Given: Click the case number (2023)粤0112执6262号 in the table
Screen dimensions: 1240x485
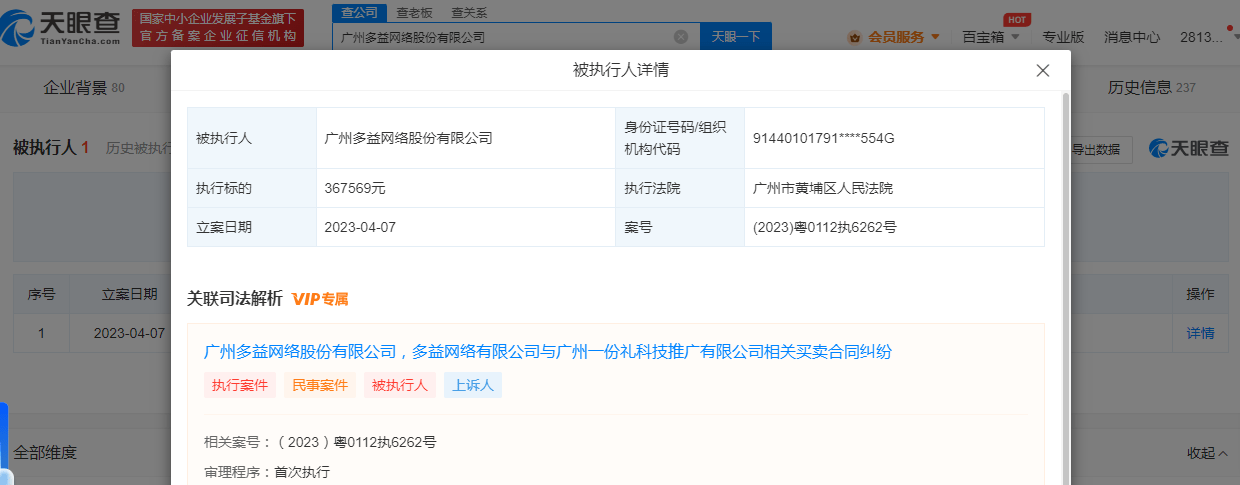Looking at the screenshot, I should 824,227.
